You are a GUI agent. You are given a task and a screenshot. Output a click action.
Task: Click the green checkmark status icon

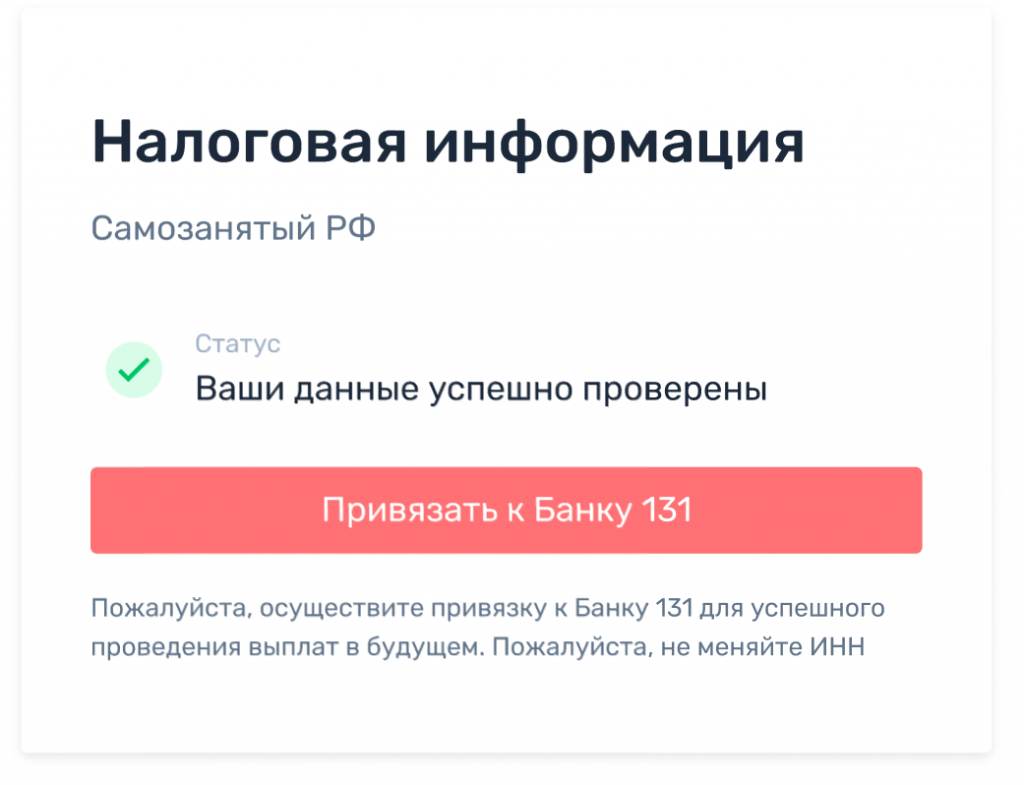click(133, 370)
